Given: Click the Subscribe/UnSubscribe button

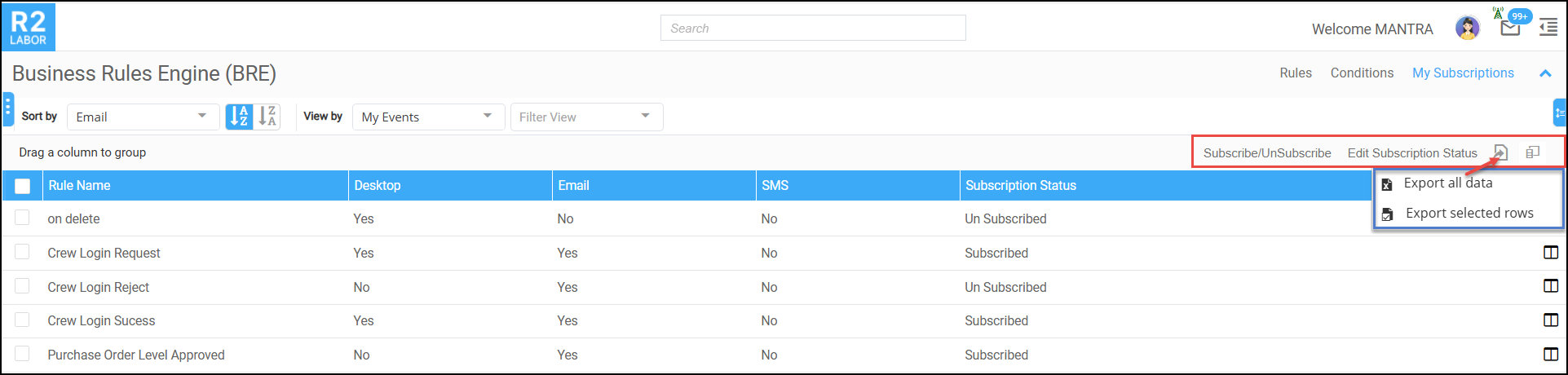Looking at the screenshot, I should [1267, 153].
